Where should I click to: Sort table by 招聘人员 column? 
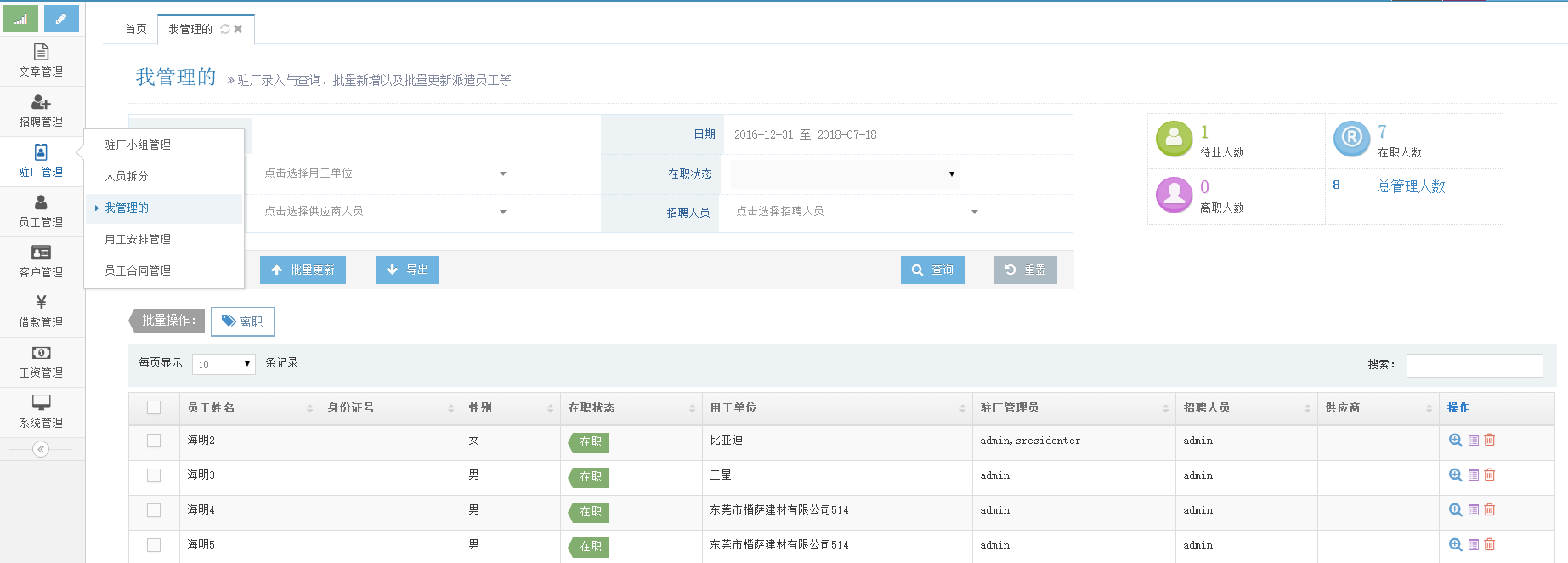pos(1247,408)
